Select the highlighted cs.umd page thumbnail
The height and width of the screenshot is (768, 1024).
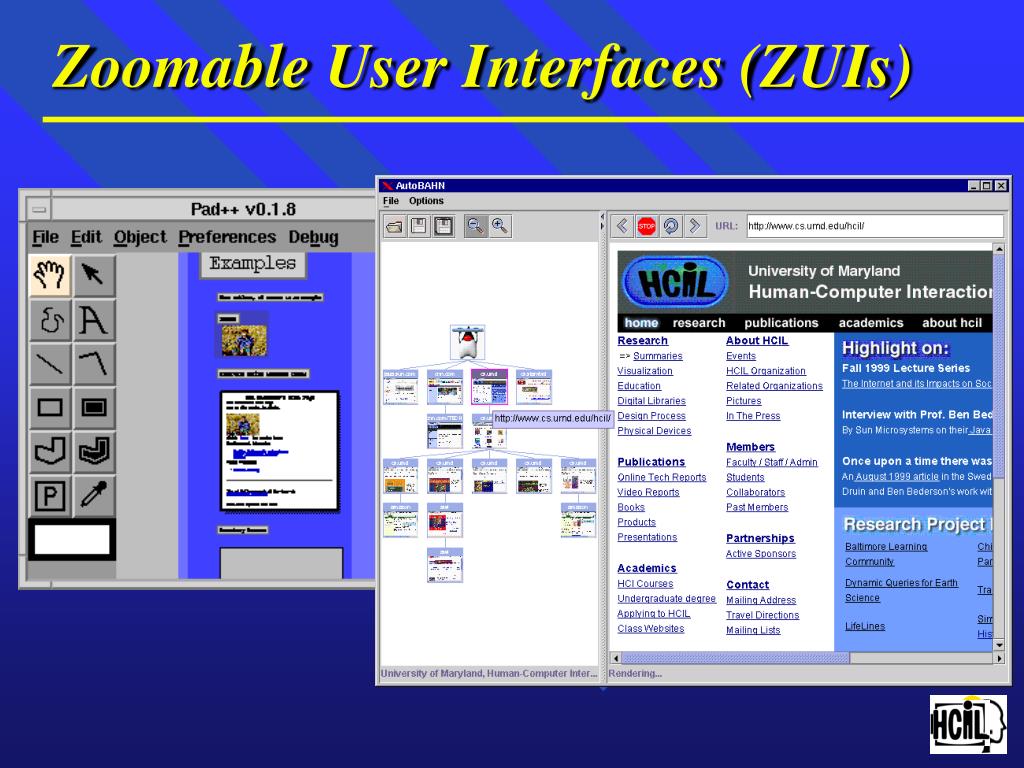click(489, 387)
